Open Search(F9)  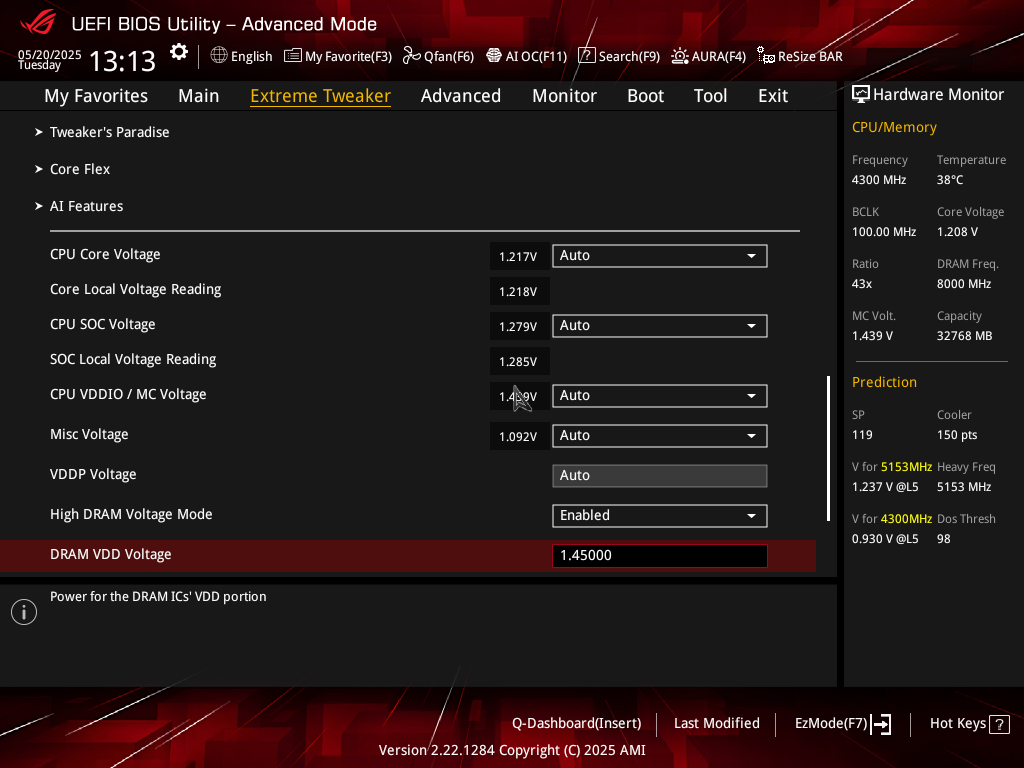tap(619, 56)
